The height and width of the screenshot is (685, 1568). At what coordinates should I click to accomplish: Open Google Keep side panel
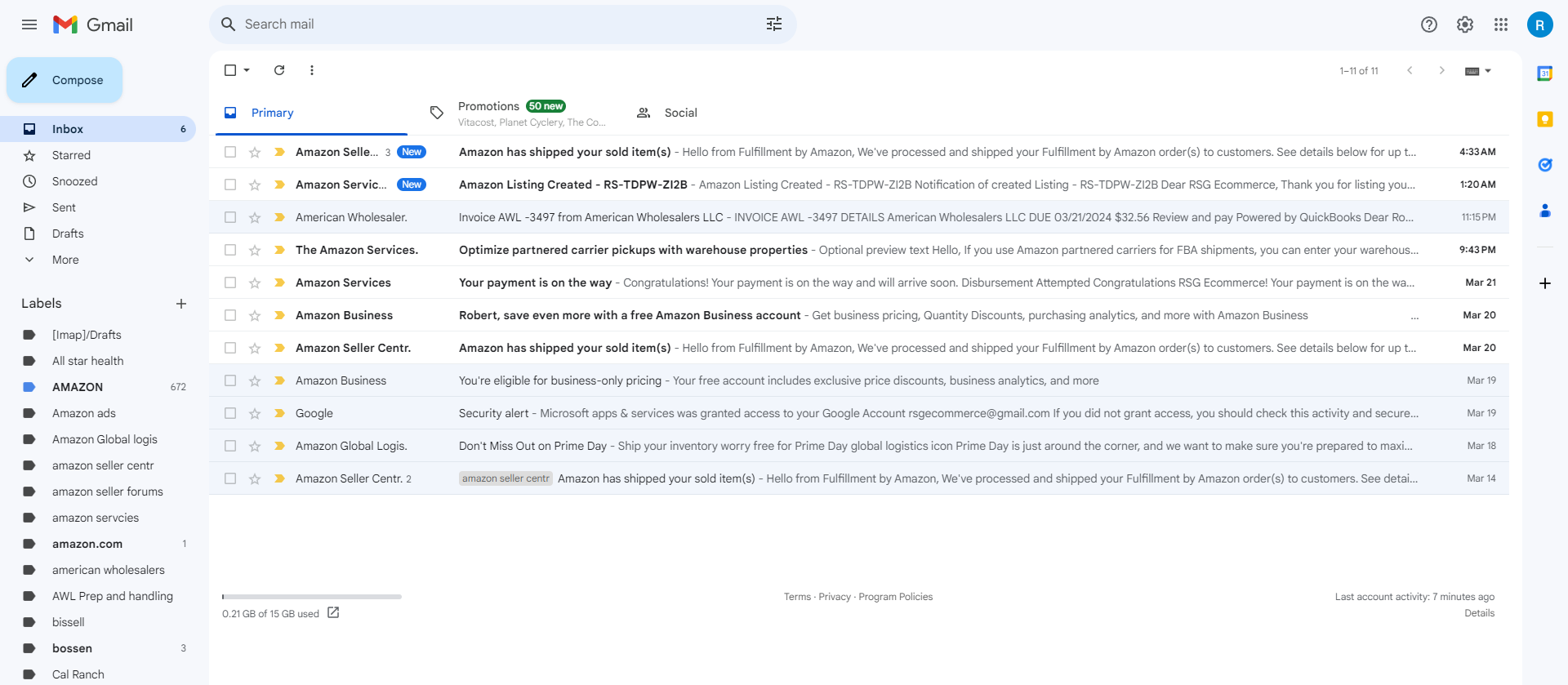point(1545,119)
